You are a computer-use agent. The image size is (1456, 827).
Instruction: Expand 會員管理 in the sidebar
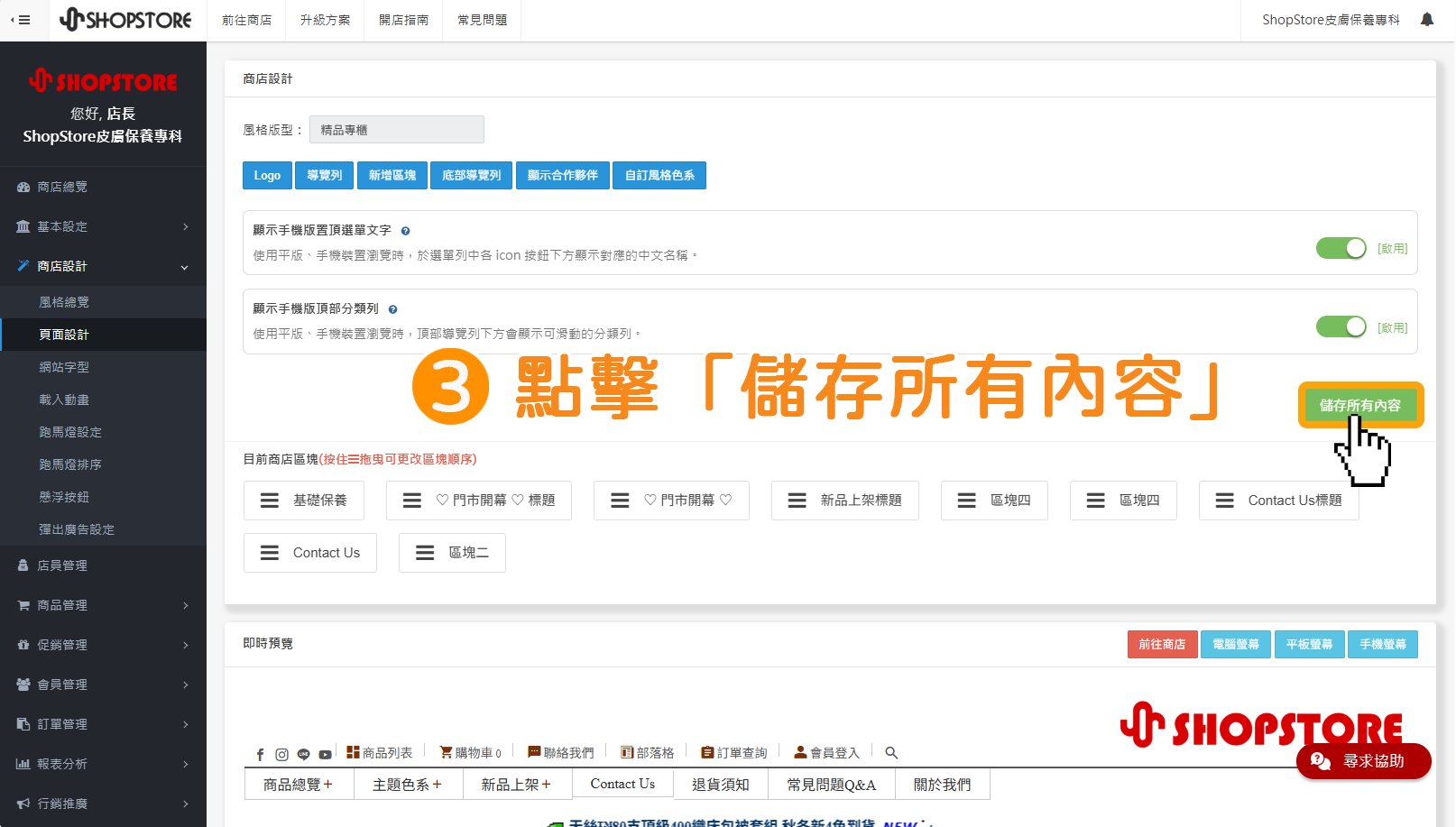pos(103,685)
